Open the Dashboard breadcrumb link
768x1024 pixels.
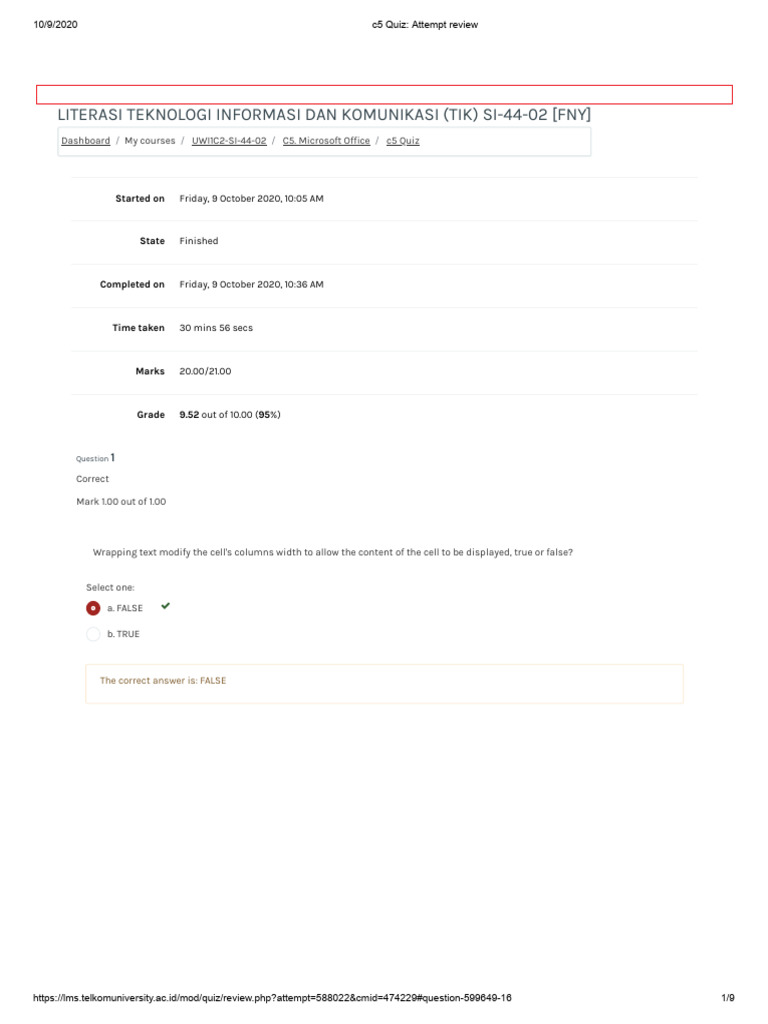[x=86, y=141]
